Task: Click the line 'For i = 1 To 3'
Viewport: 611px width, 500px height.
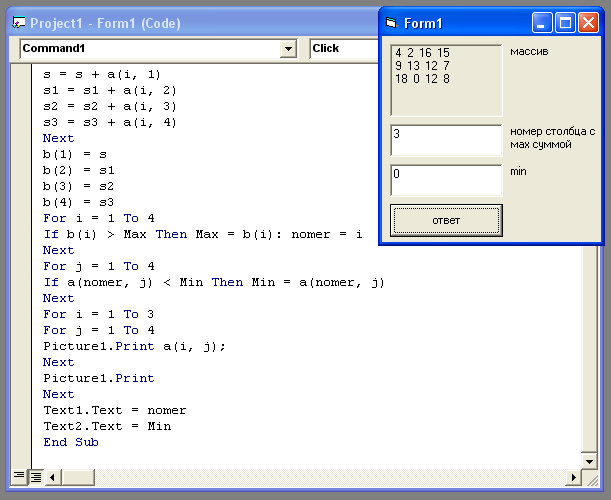Action: click(x=99, y=314)
